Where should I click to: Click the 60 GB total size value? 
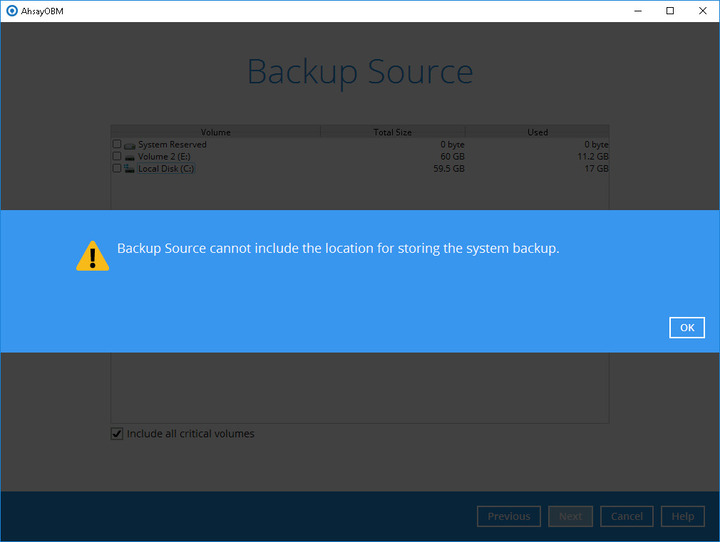pos(452,156)
